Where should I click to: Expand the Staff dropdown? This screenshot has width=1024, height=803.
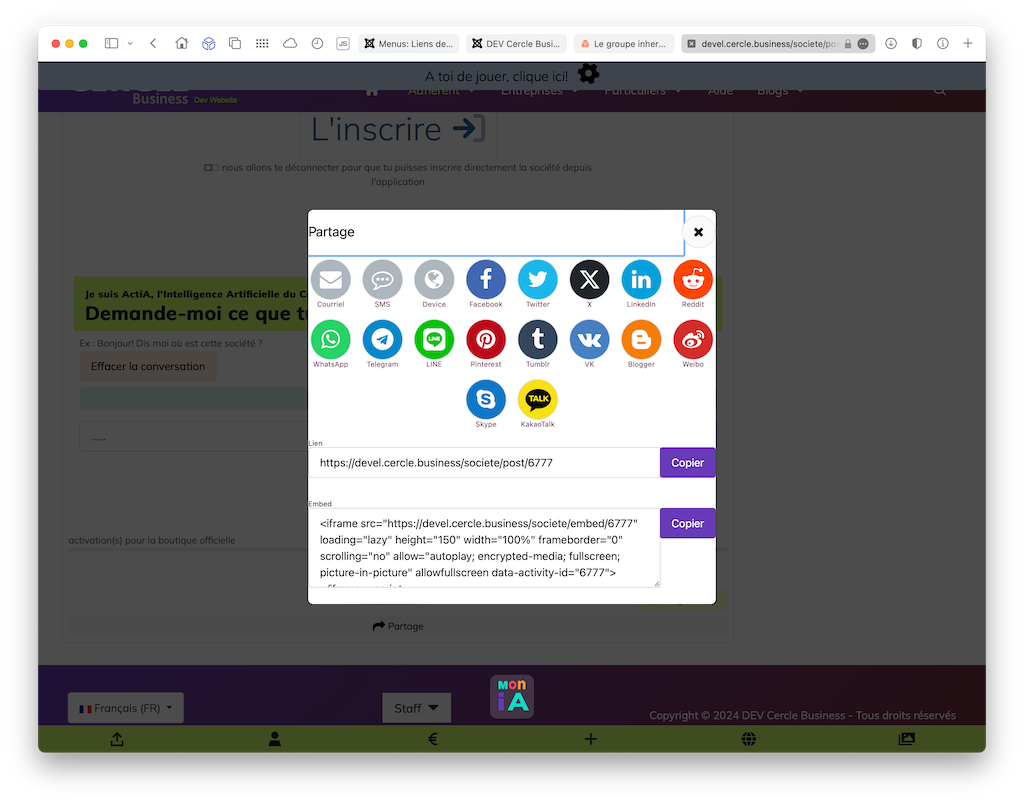[x=417, y=708]
